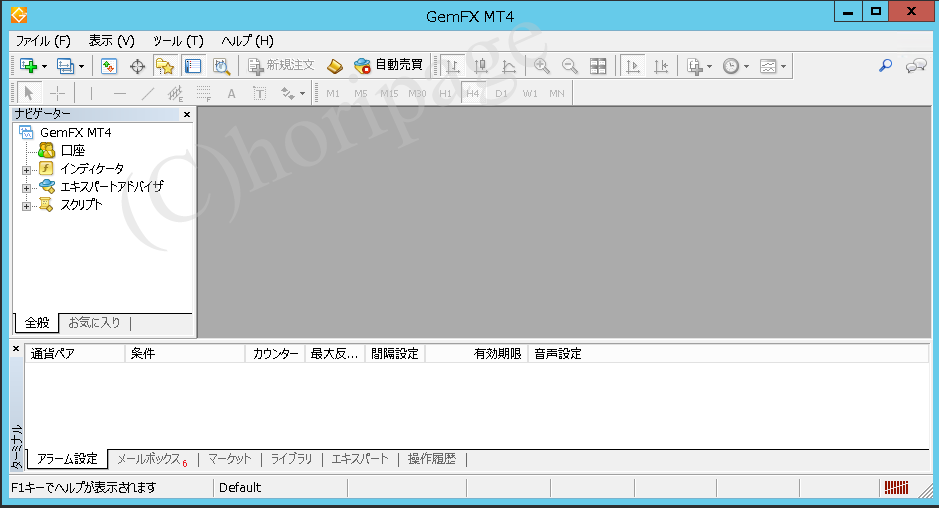The image size is (939, 508).
Task: Click the profiles icon
Action: [65, 66]
